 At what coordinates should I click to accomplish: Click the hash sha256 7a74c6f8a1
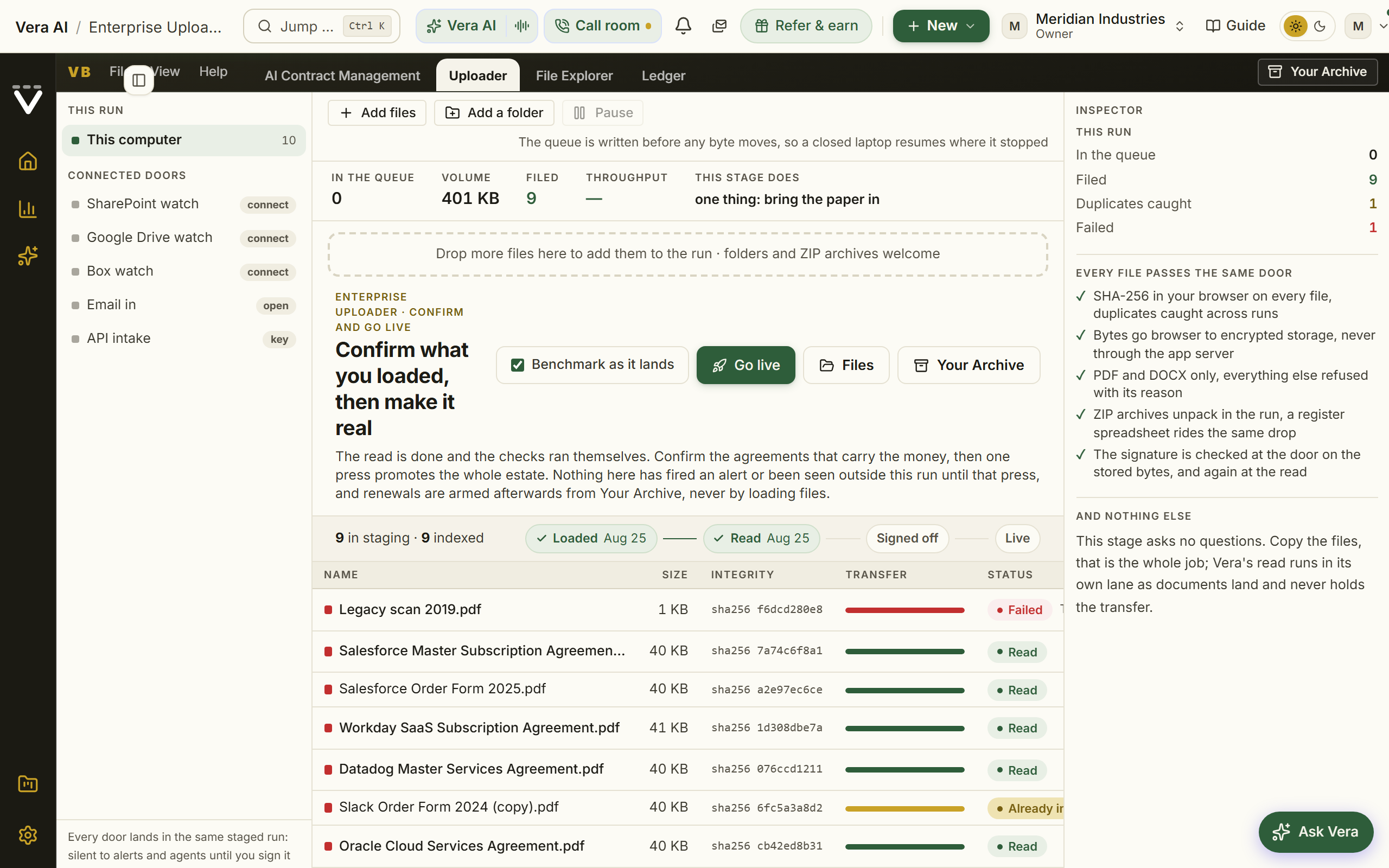pyautogui.click(x=766, y=650)
